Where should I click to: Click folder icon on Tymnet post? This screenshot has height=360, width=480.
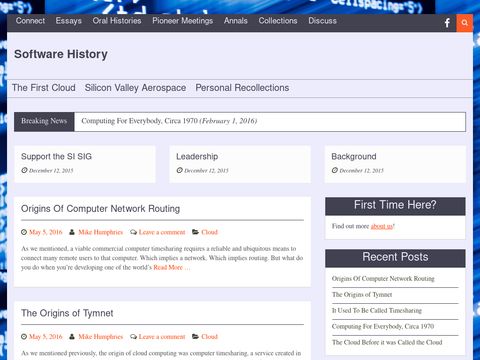(196, 337)
